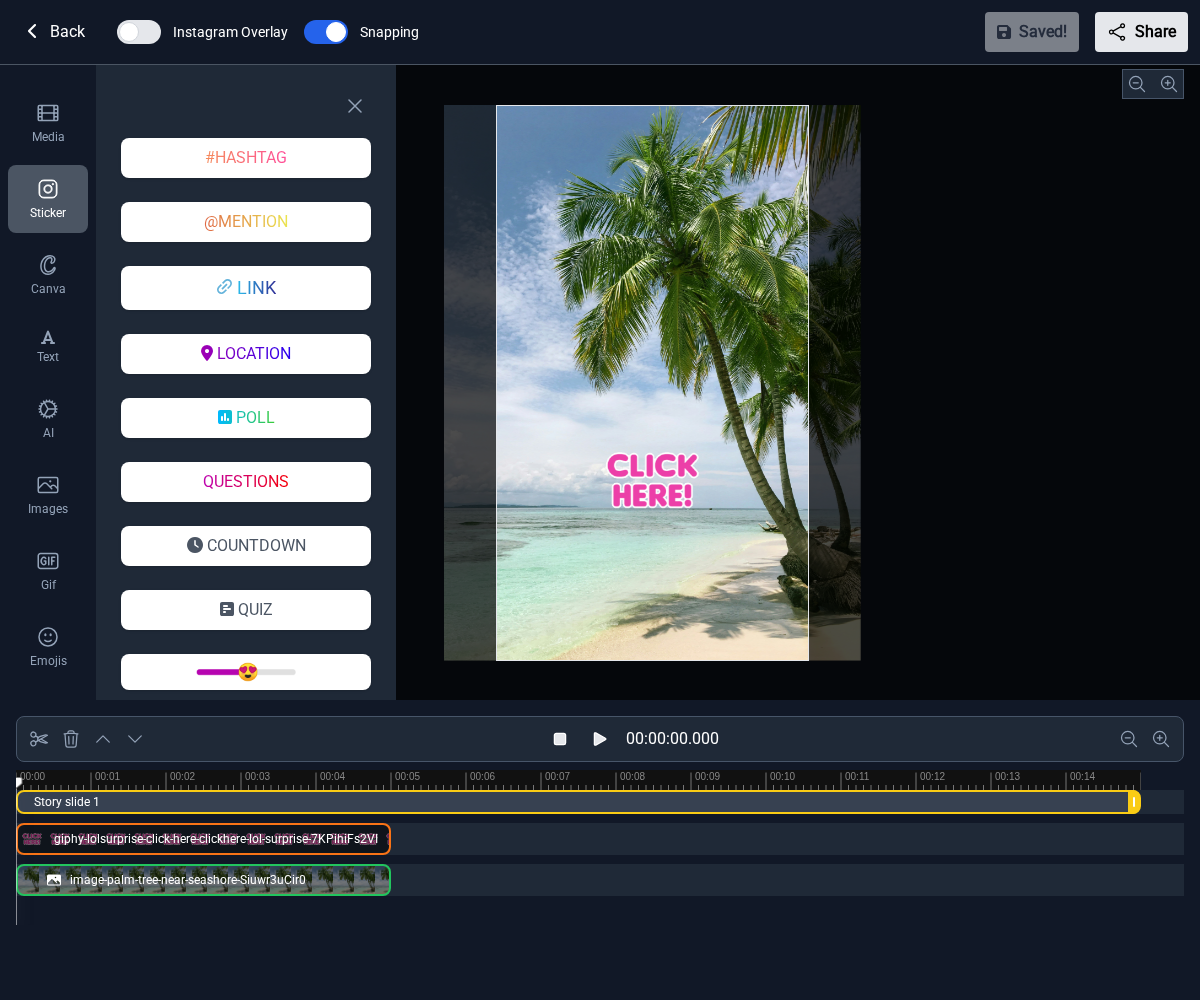Click the trash delete icon

[71, 739]
